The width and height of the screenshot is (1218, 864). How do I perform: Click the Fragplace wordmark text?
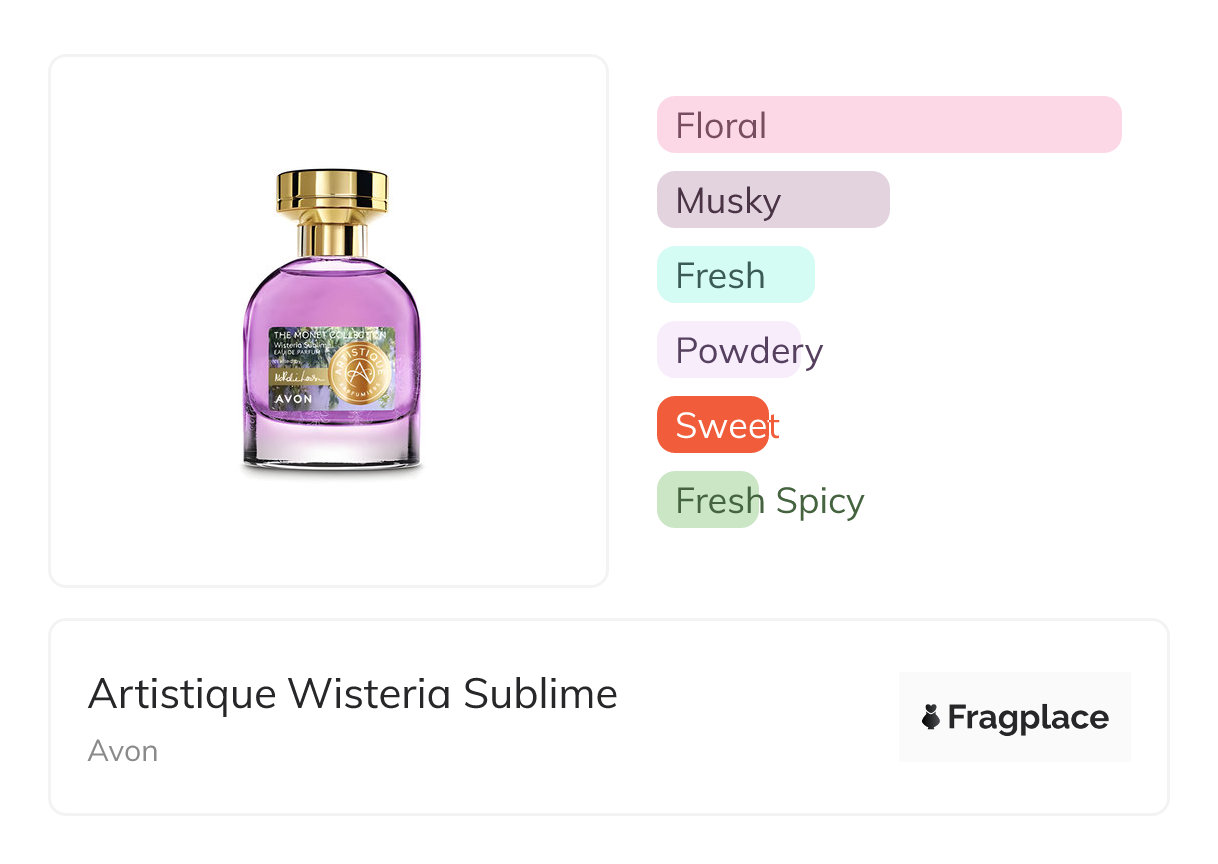tap(1027, 717)
